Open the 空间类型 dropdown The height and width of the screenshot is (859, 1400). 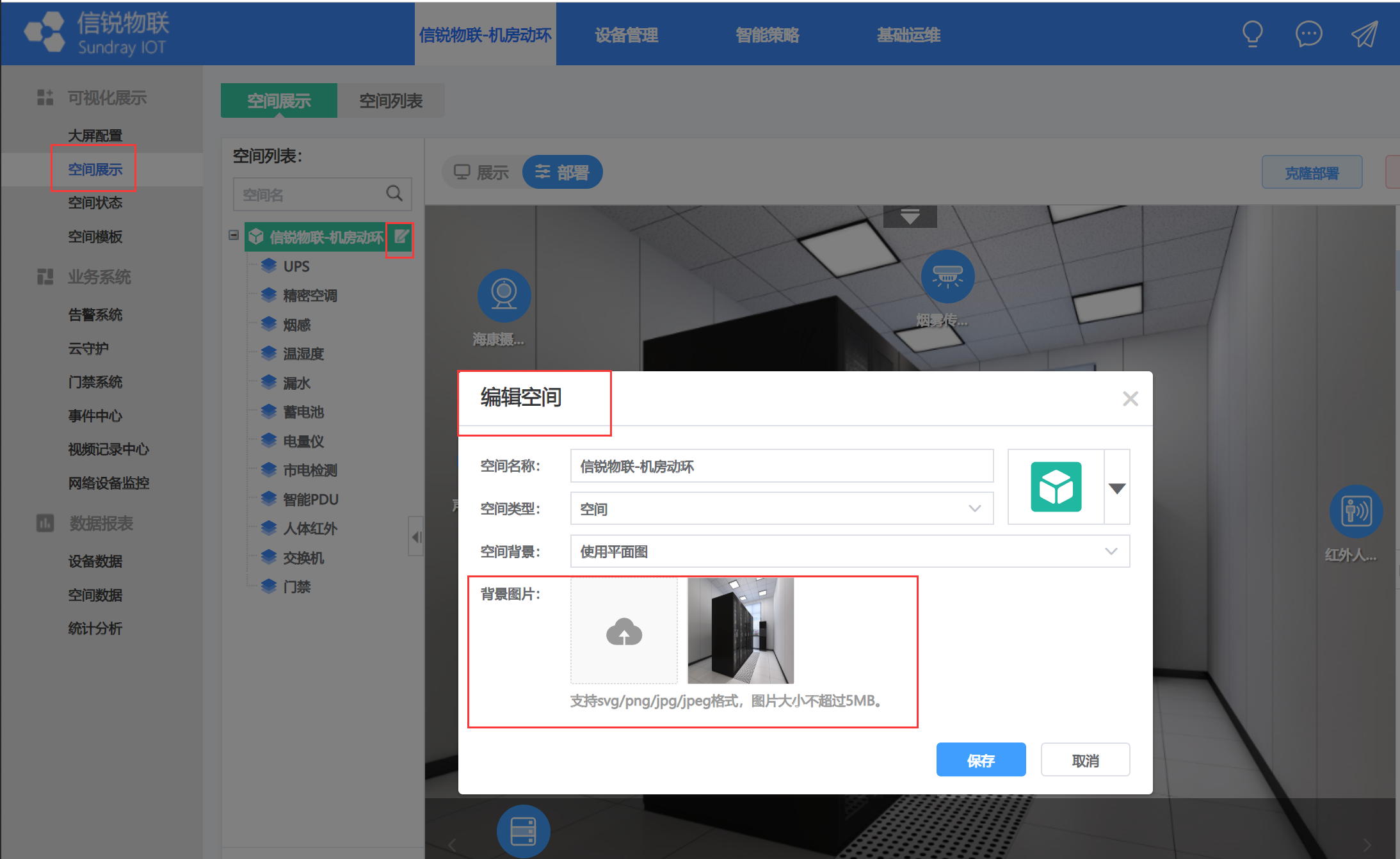point(782,508)
